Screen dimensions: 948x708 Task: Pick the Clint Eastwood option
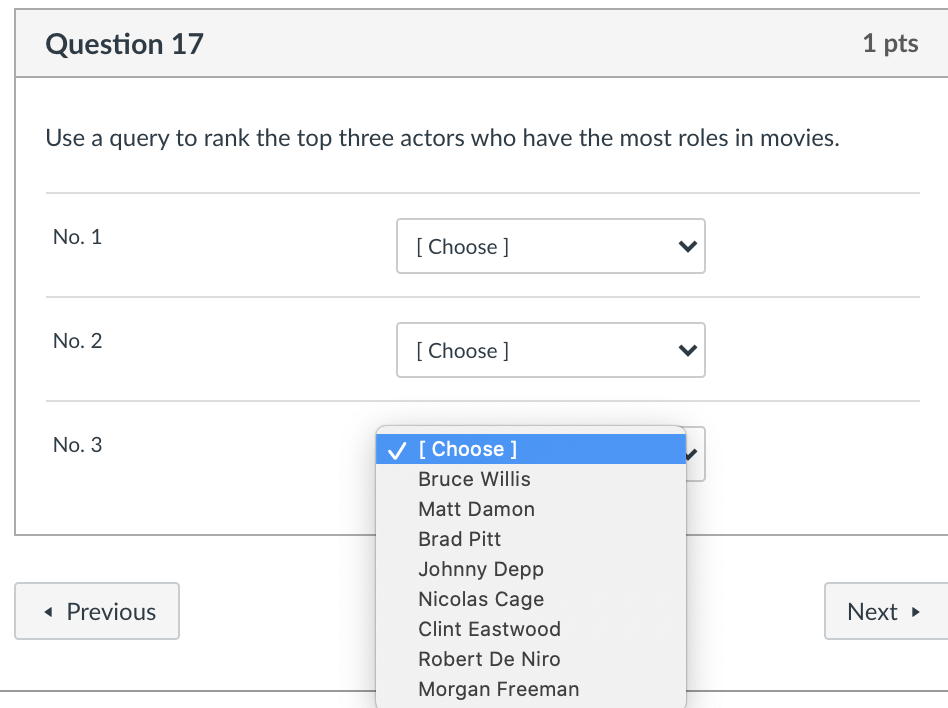point(489,629)
